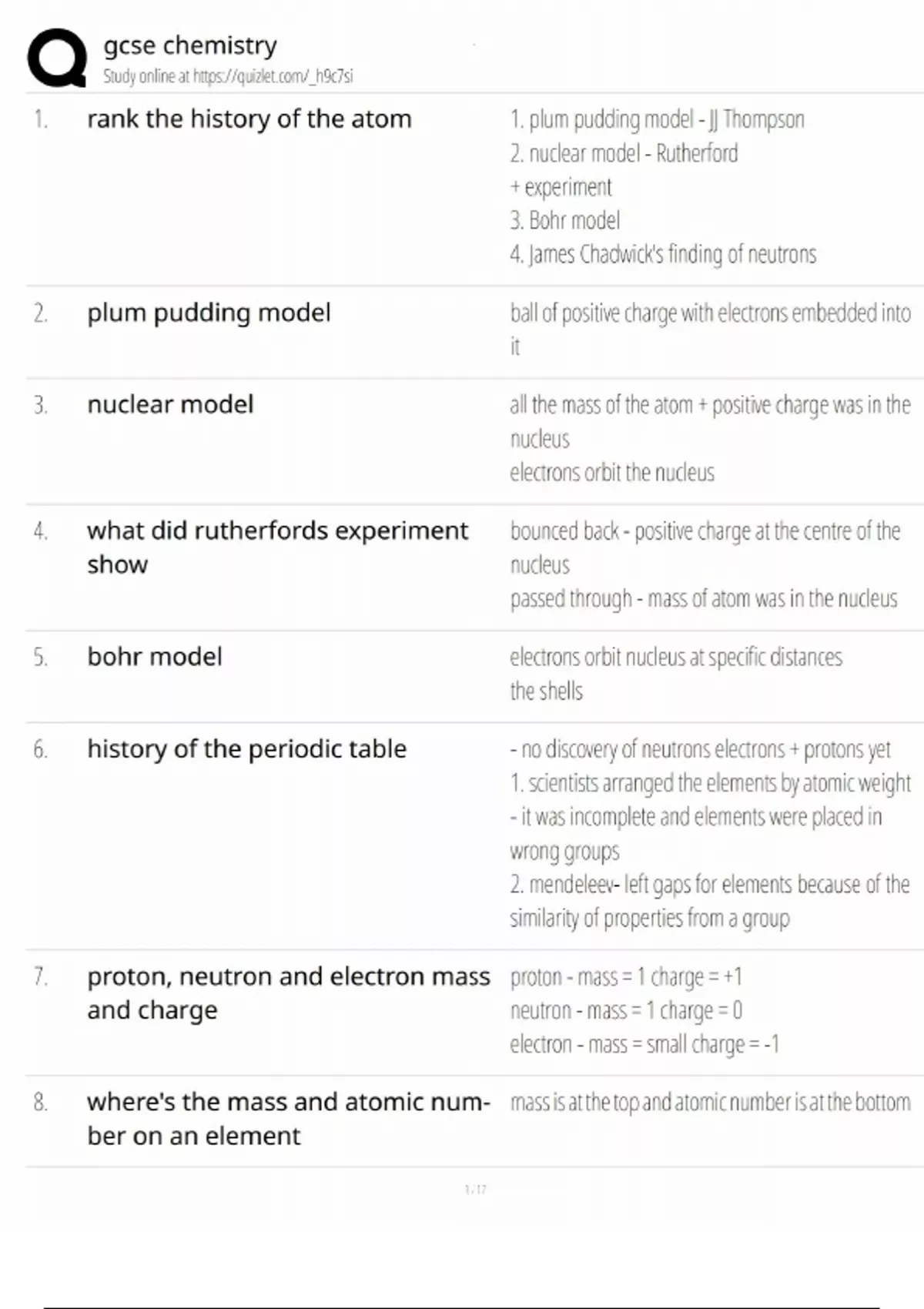The height and width of the screenshot is (1309, 924).
Task: Select the "nuclear model" term
Action: [x=170, y=405]
